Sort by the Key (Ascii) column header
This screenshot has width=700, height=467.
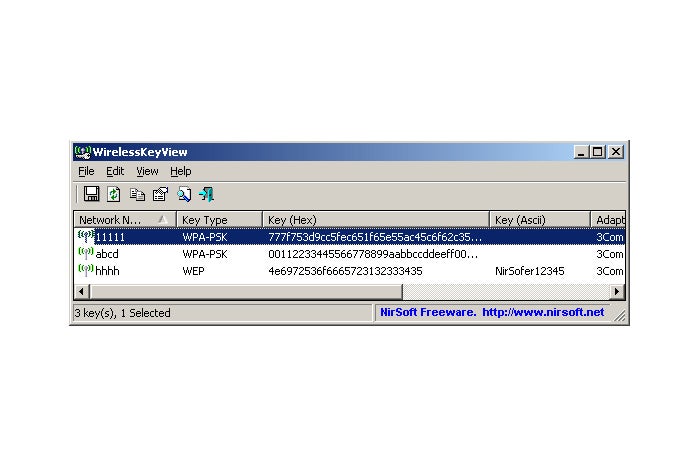coord(540,220)
